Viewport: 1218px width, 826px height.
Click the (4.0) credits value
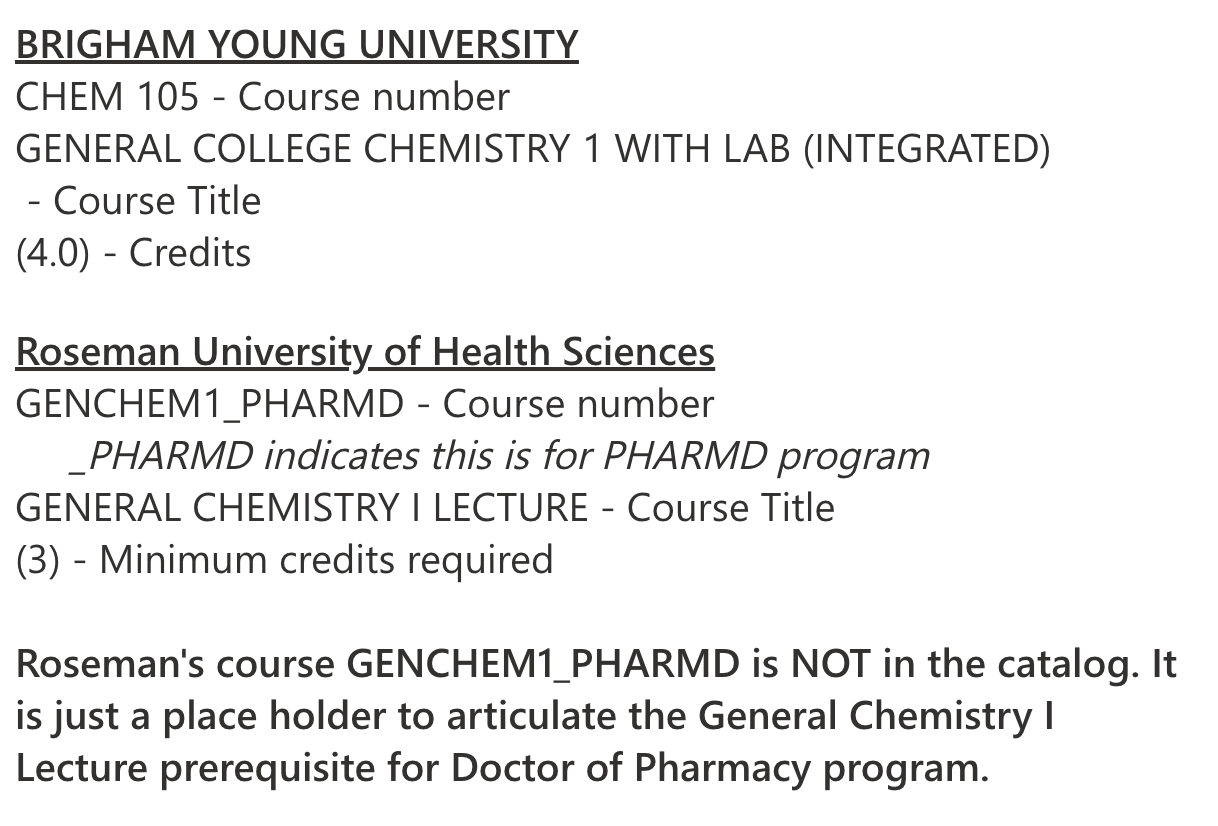pos(52,253)
